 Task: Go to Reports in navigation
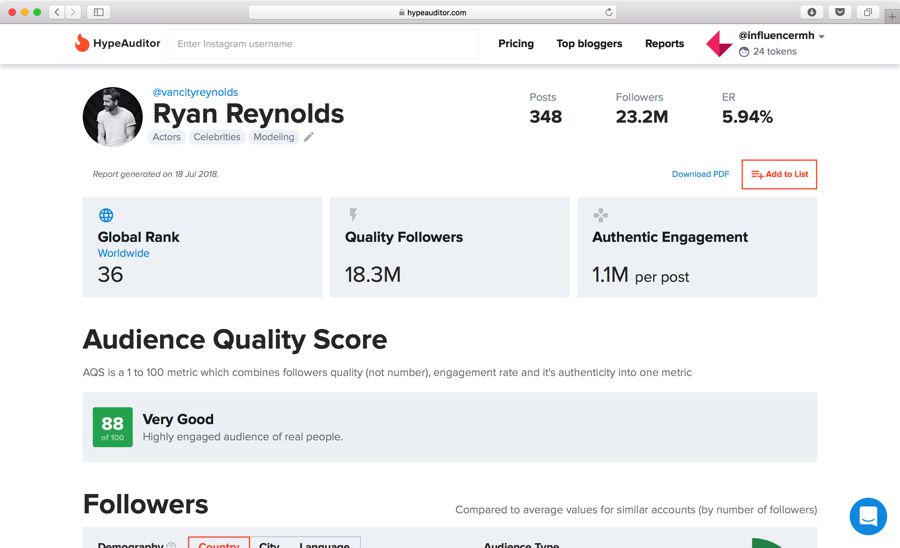pyautogui.click(x=664, y=44)
